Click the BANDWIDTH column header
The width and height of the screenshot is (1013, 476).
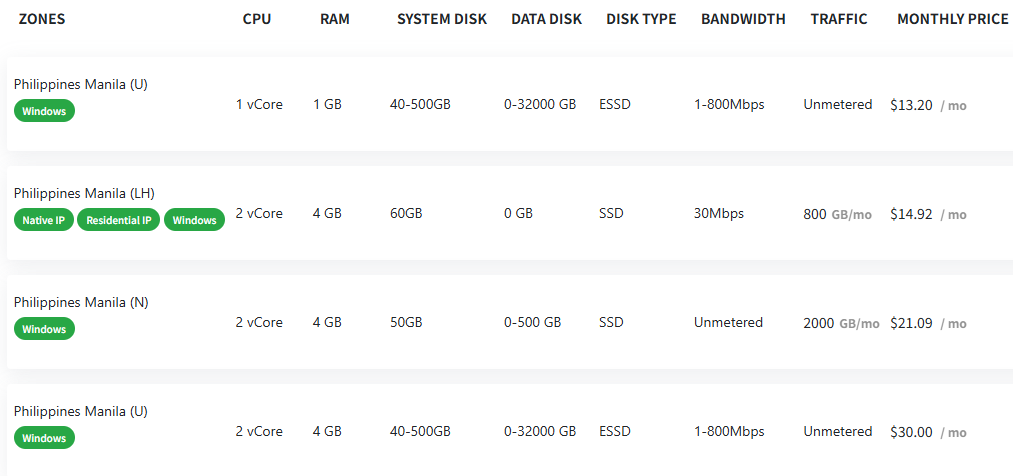point(743,19)
